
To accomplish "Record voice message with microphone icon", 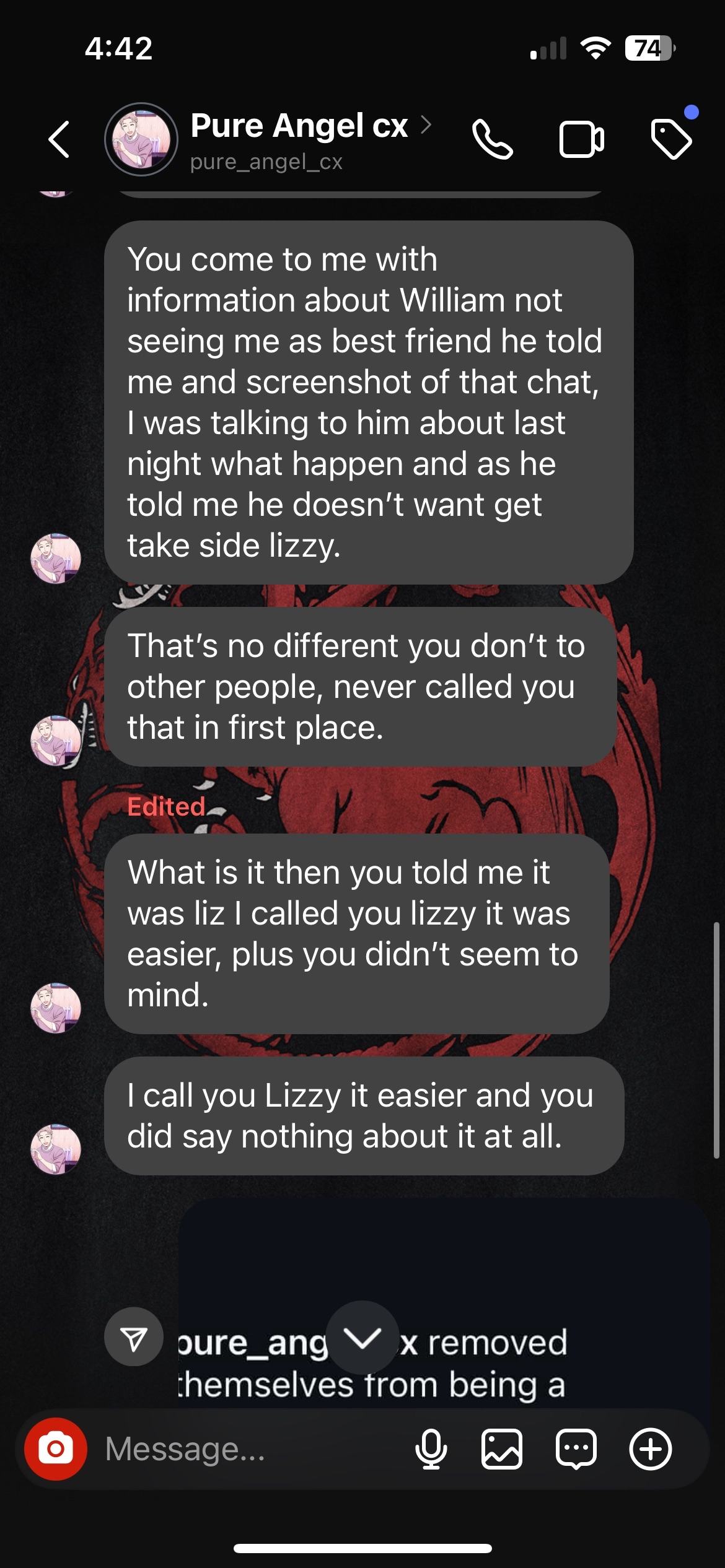I will coord(431,1449).
